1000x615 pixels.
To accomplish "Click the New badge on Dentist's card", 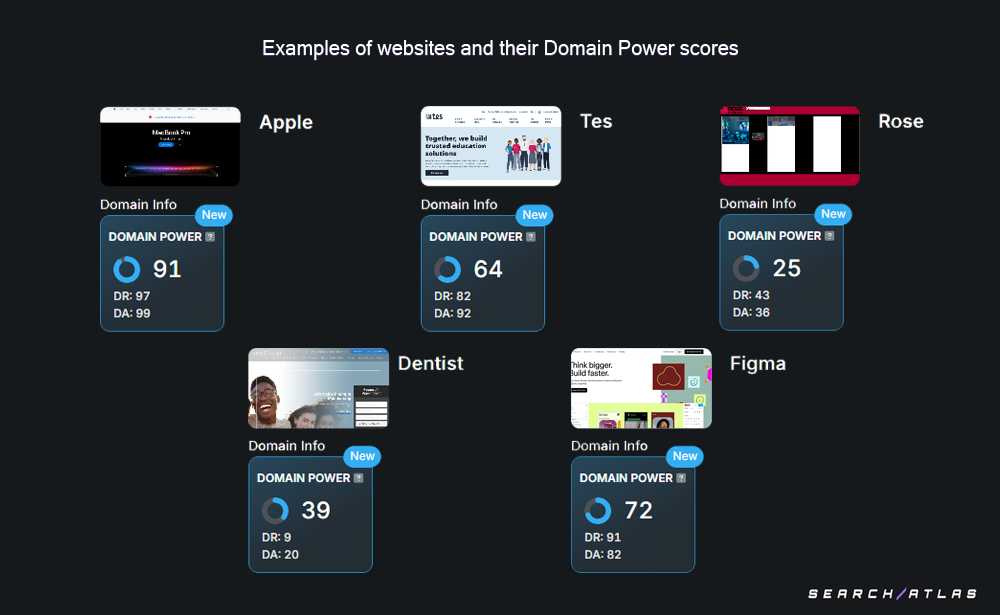I will pyautogui.click(x=362, y=456).
